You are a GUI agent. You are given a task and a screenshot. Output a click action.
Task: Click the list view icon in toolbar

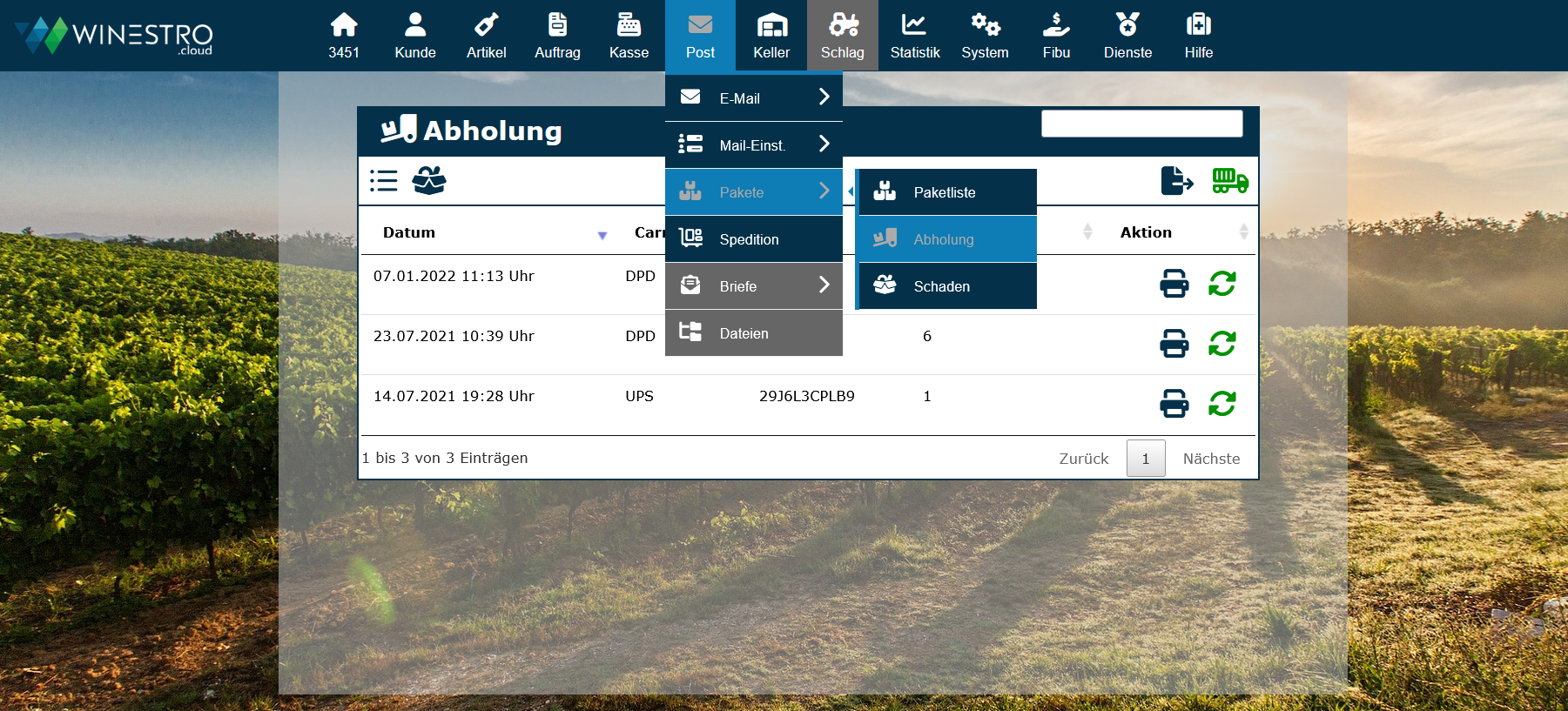click(x=383, y=181)
